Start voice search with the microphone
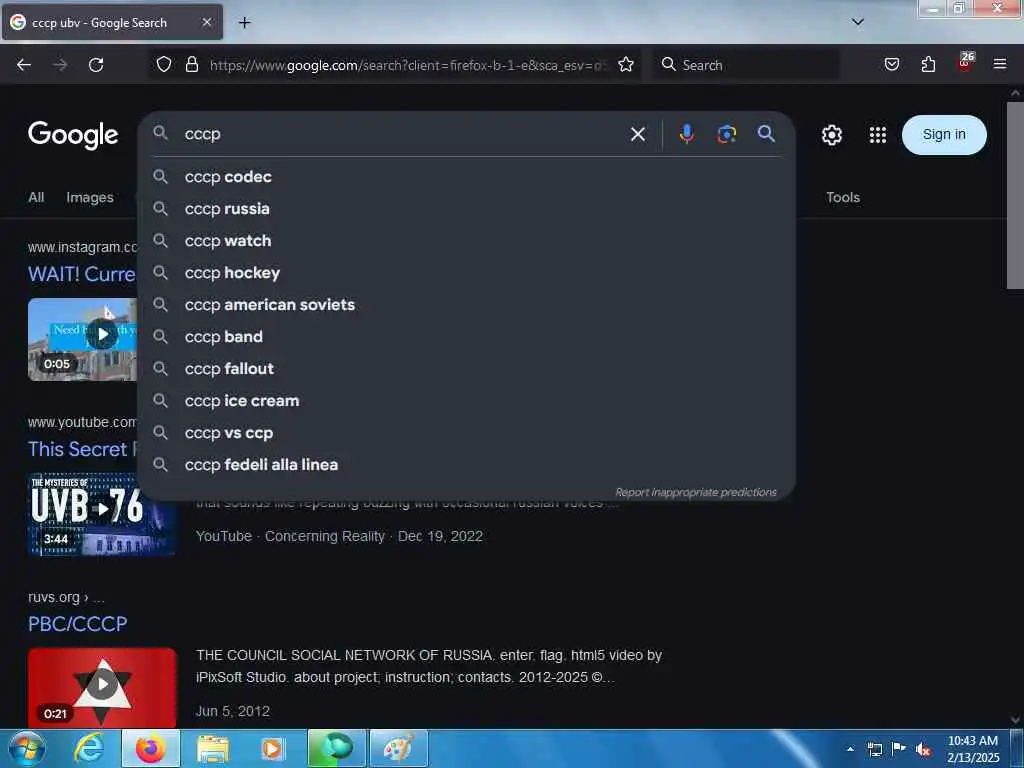The height and width of the screenshot is (768, 1024). pos(686,134)
